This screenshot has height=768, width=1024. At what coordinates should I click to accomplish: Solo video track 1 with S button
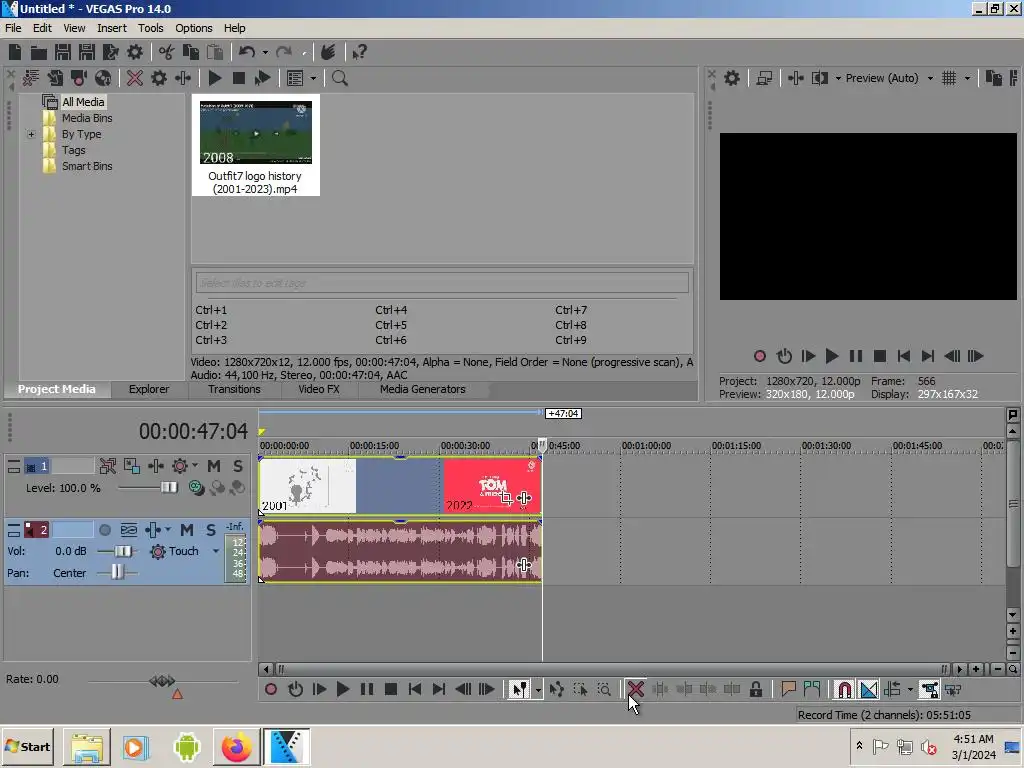238,466
